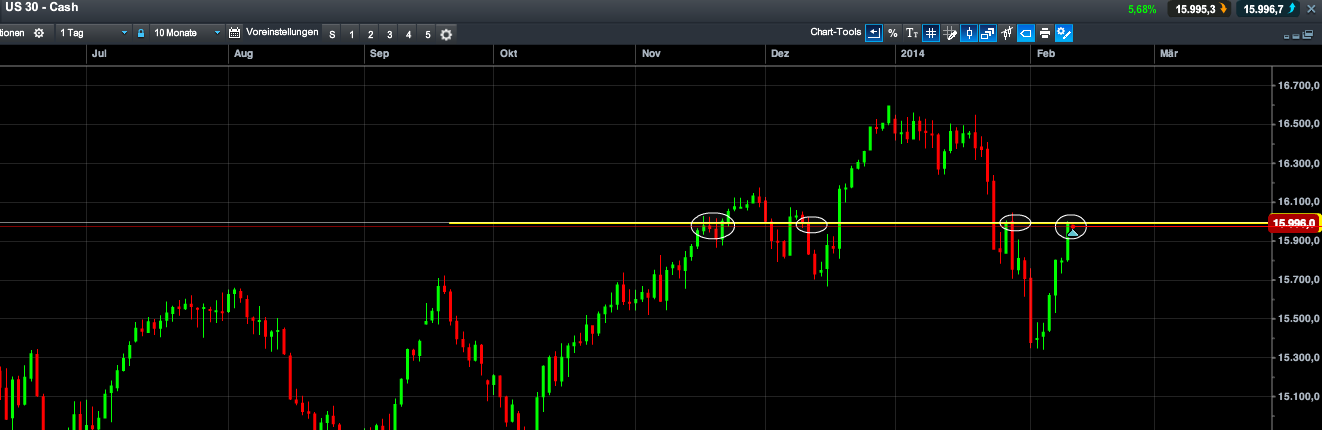Click the Jul time axis label
Image resolution: width=1322 pixels, height=430 pixels.
[98, 53]
